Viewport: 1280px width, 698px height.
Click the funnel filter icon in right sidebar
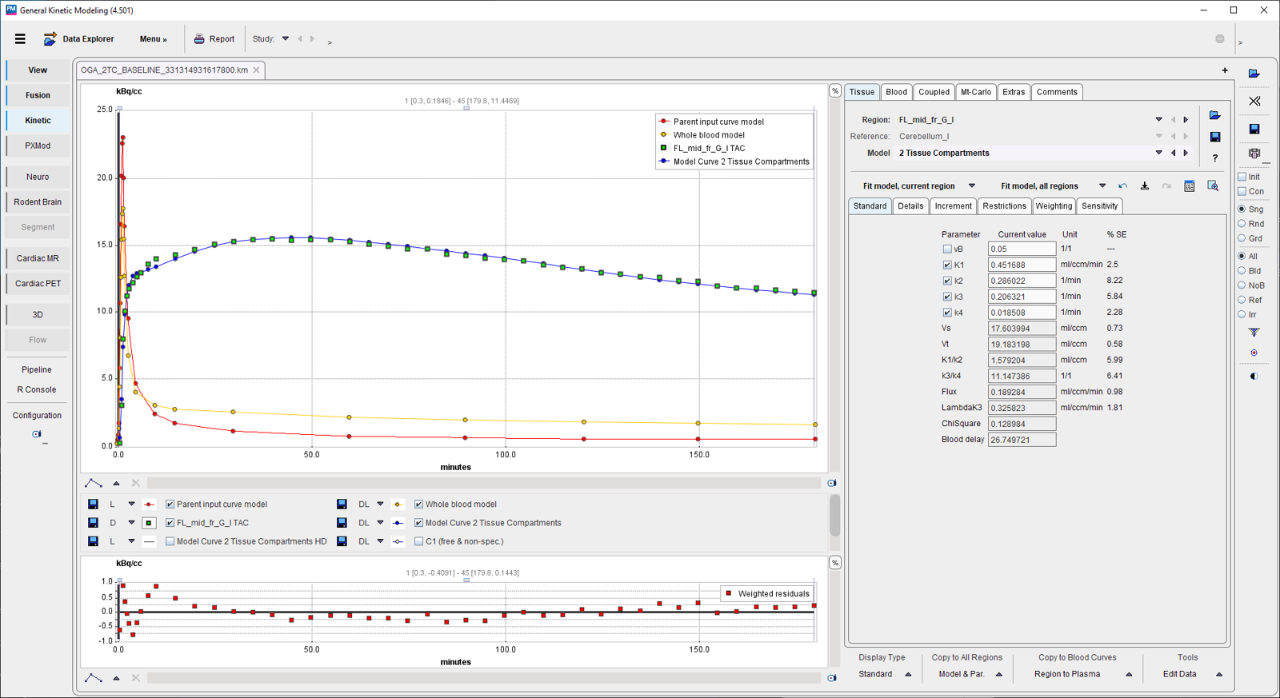(x=1254, y=331)
